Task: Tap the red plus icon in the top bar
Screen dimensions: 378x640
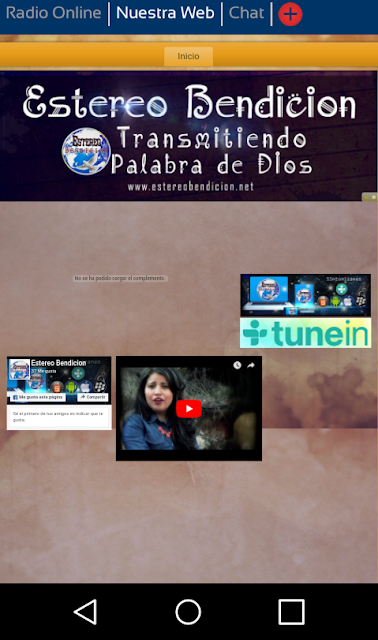Action: click(x=290, y=14)
